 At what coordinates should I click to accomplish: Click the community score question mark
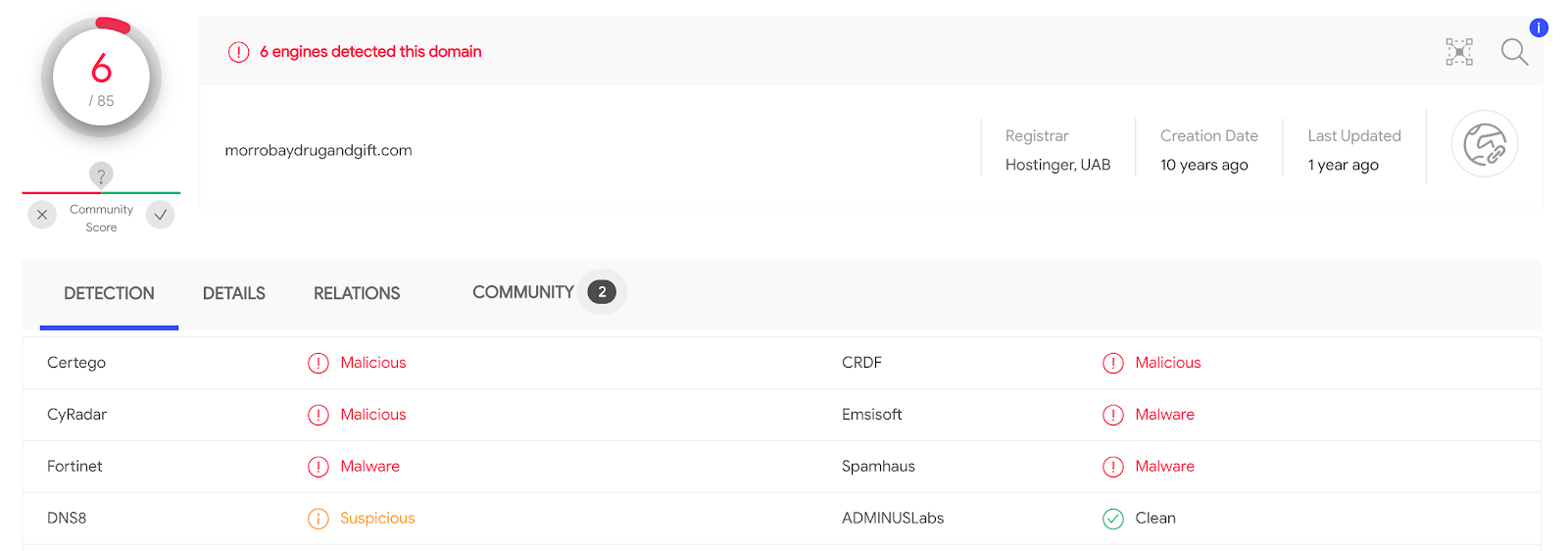tap(101, 175)
